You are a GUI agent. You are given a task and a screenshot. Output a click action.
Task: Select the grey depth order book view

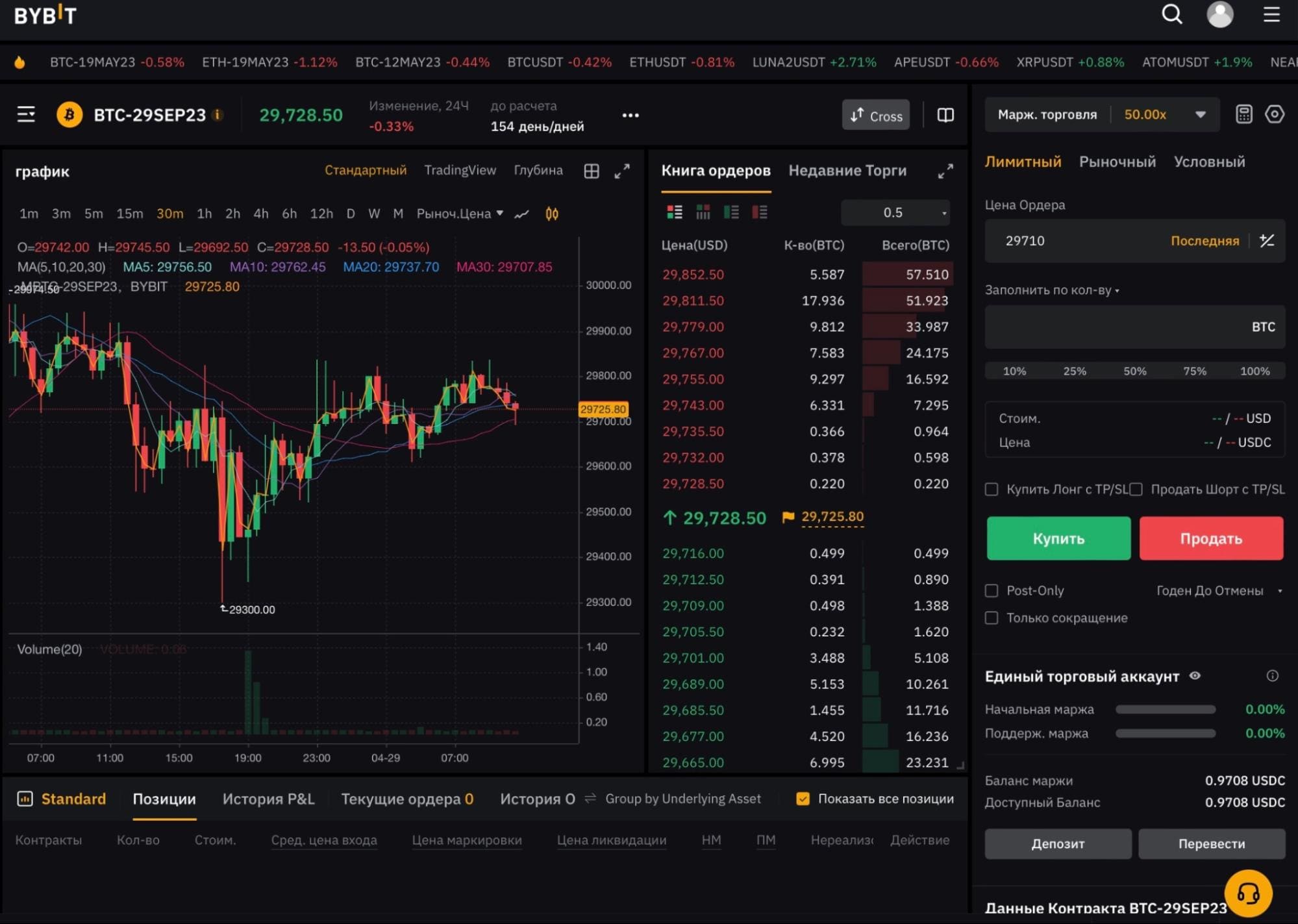[x=703, y=212]
